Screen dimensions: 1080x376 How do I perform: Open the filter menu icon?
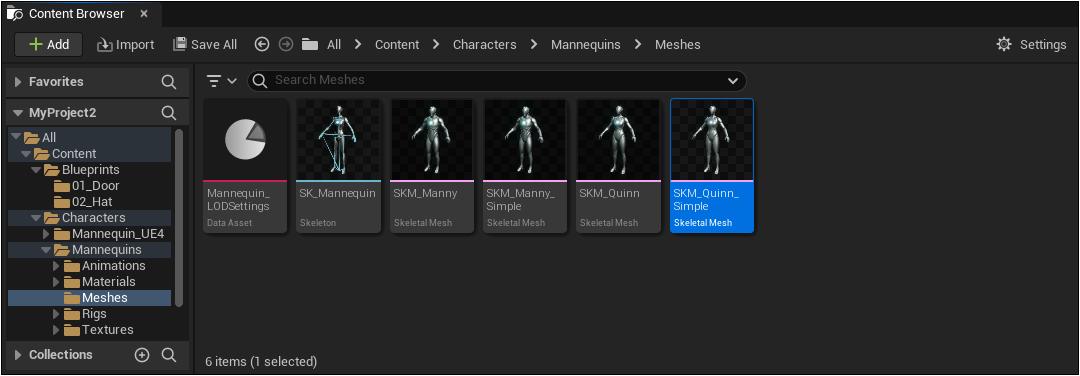pos(222,81)
